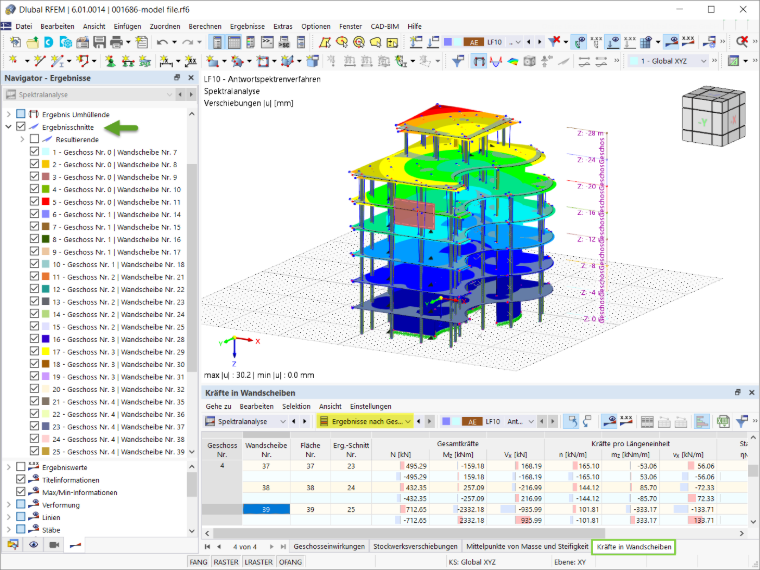Open Mittelpunkte von Masse und Steifigkeit tab

click(527, 546)
